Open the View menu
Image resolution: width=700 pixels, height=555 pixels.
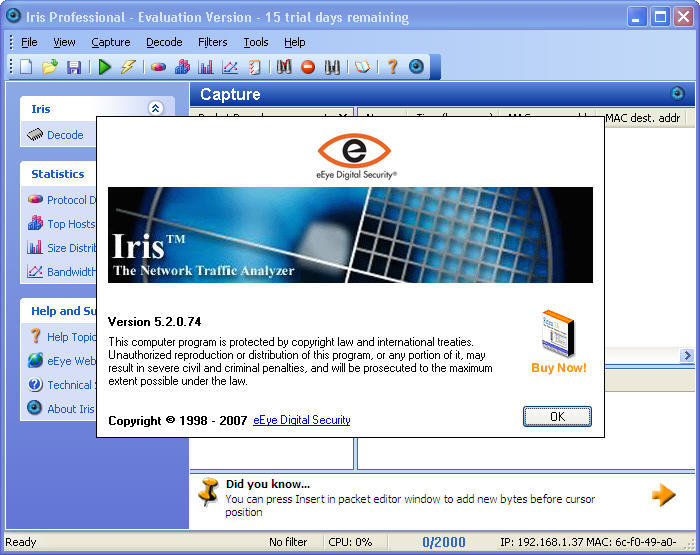pyautogui.click(x=64, y=42)
